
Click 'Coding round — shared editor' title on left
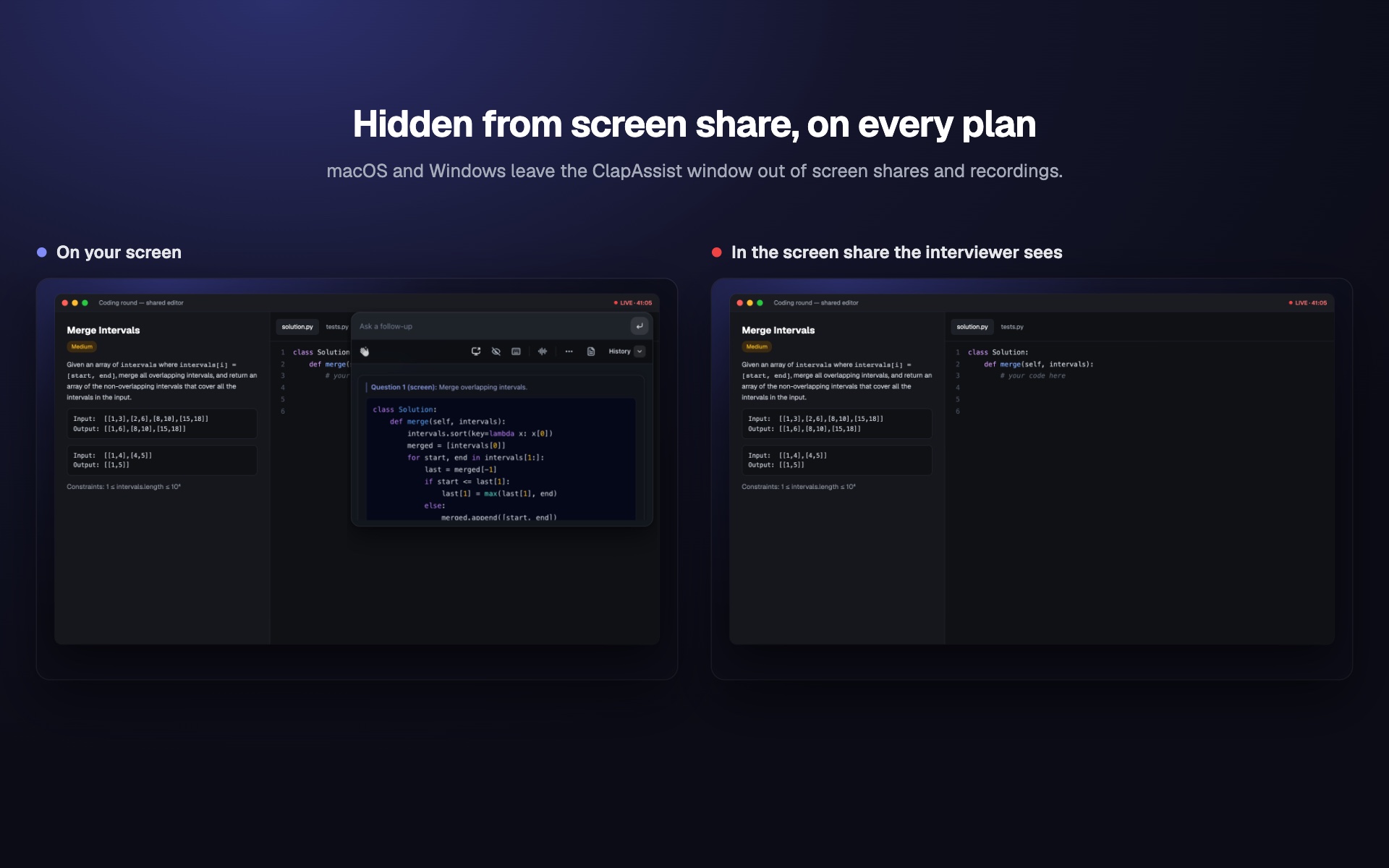(141, 303)
